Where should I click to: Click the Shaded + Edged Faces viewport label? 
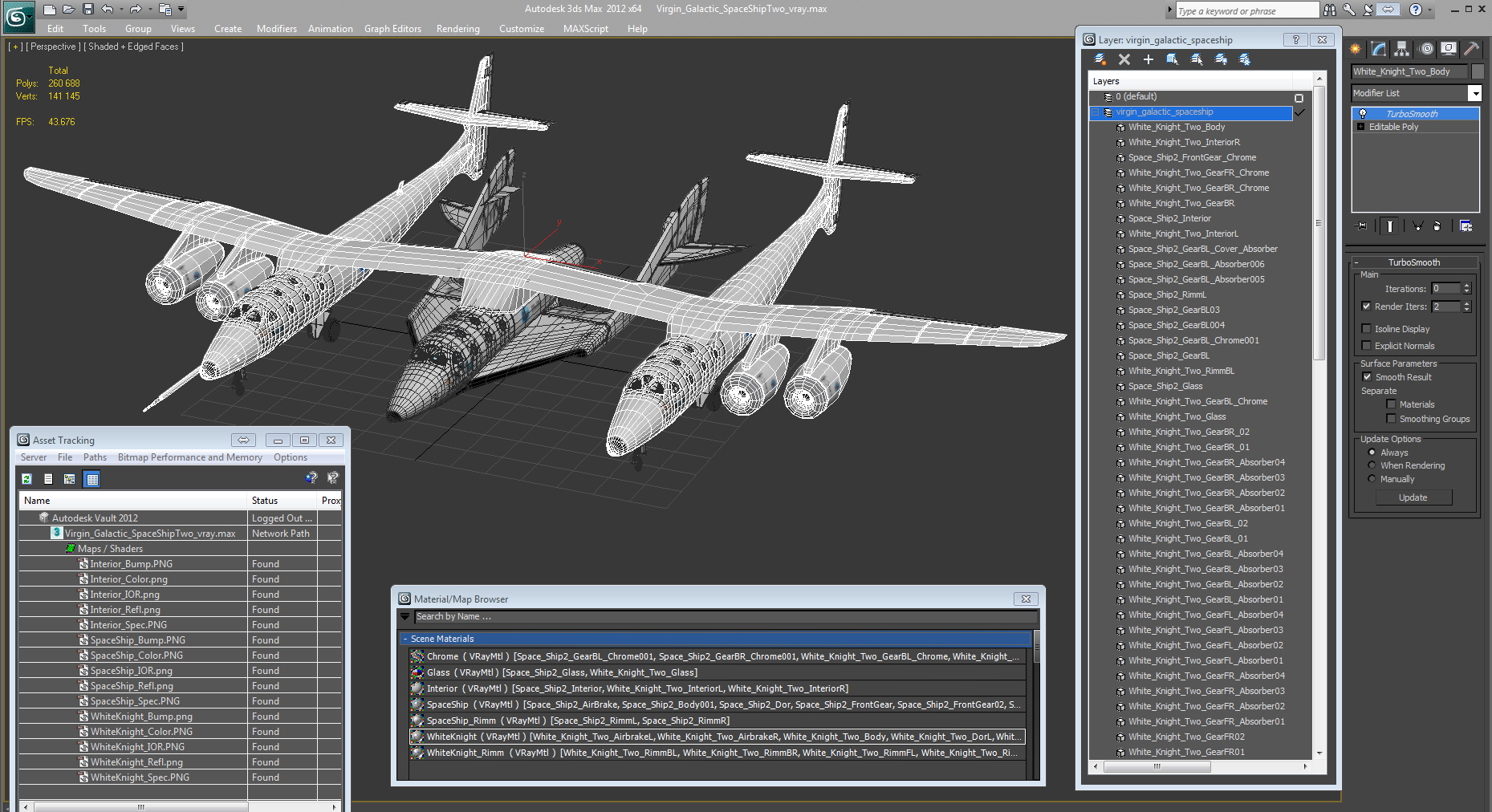(134, 47)
